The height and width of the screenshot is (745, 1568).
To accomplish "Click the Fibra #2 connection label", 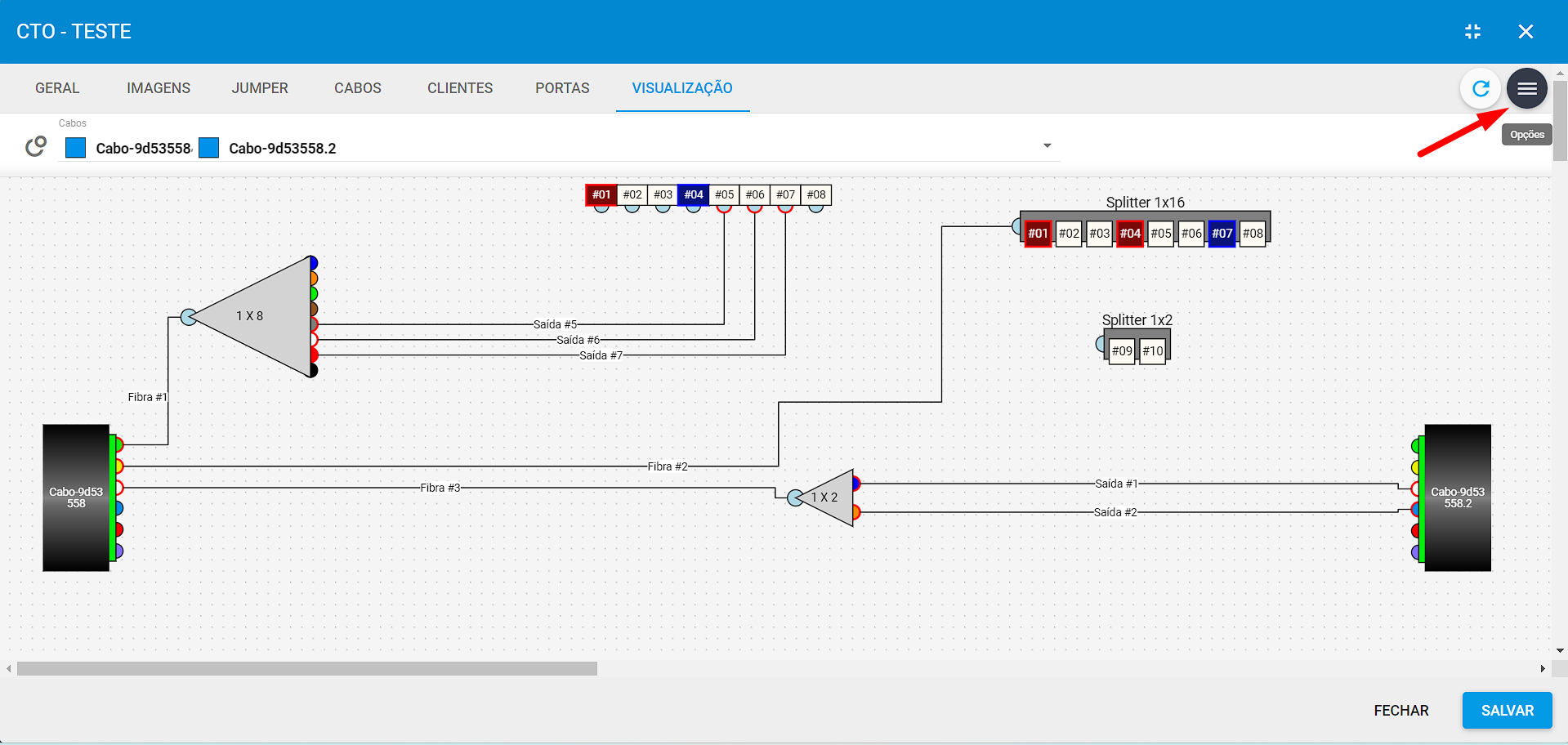I will (668, 466).
